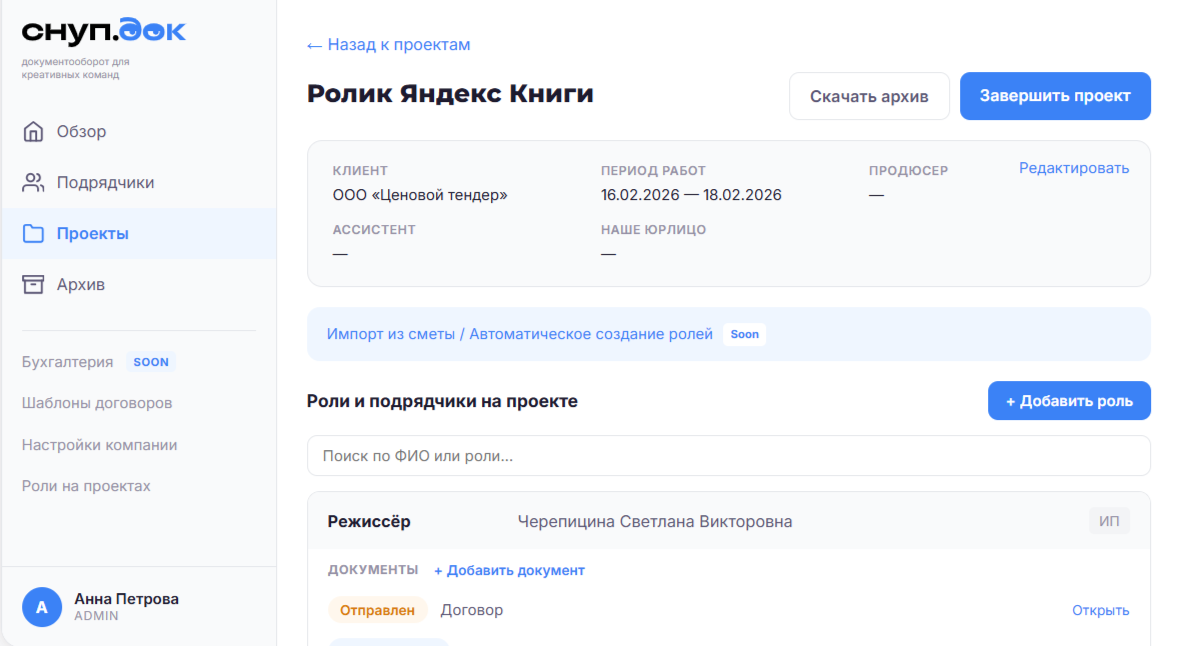The height and width of the screenshot is (646, 1179).
Task: Click + Добавить документ link
Action: pyautogui.click(x=510, y=569)
